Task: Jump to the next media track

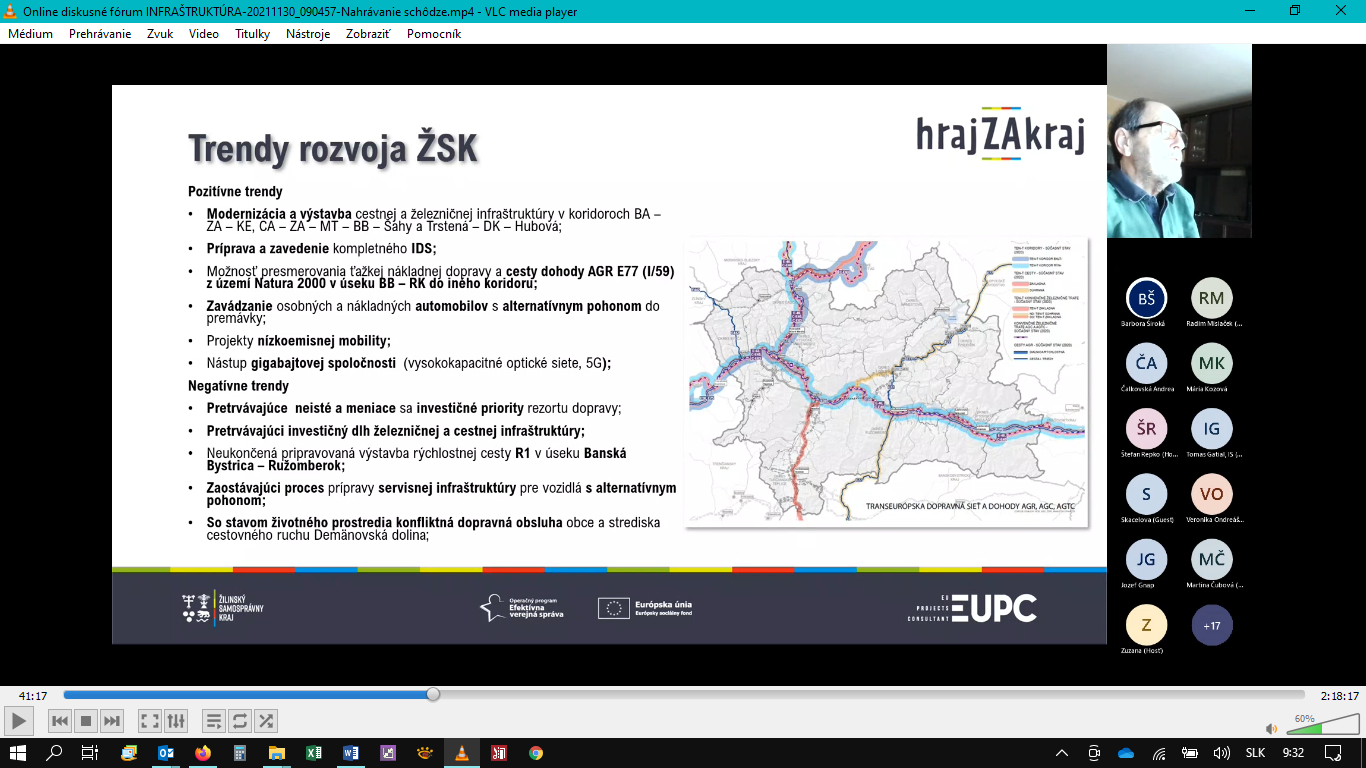Action: pos(112,720)
